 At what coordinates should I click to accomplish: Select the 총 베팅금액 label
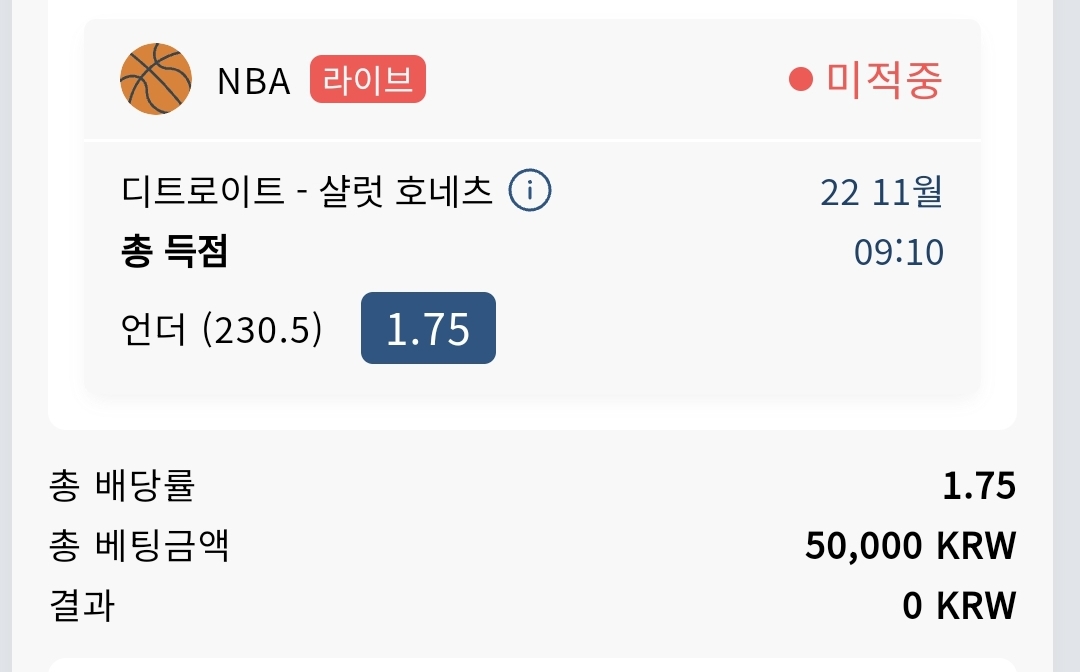(138, 546)
